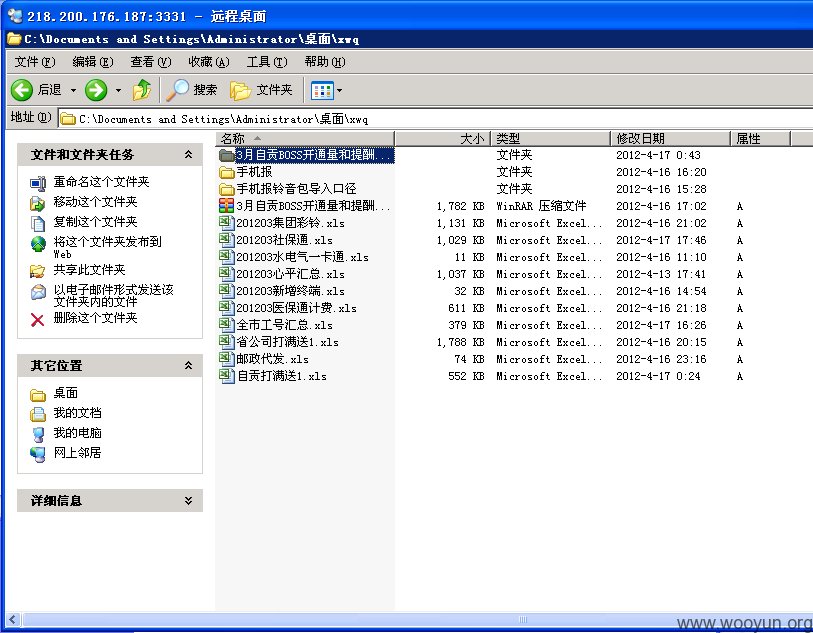813x633 pixels.
Task: Click the horizontal scrollbar left arrow
Action: tap(13, 618)
